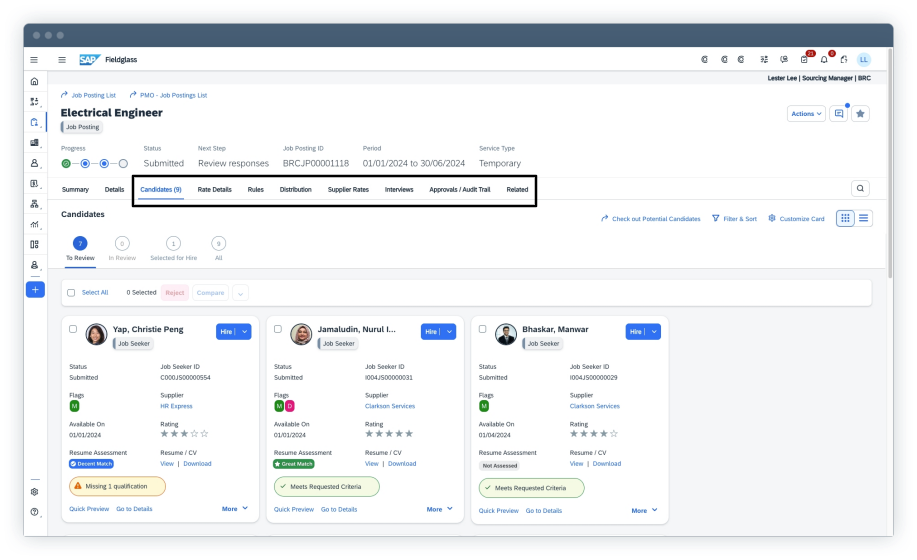
Task: Open the tasks clipboard icon with red badge
Action: (x=804, y=60)
